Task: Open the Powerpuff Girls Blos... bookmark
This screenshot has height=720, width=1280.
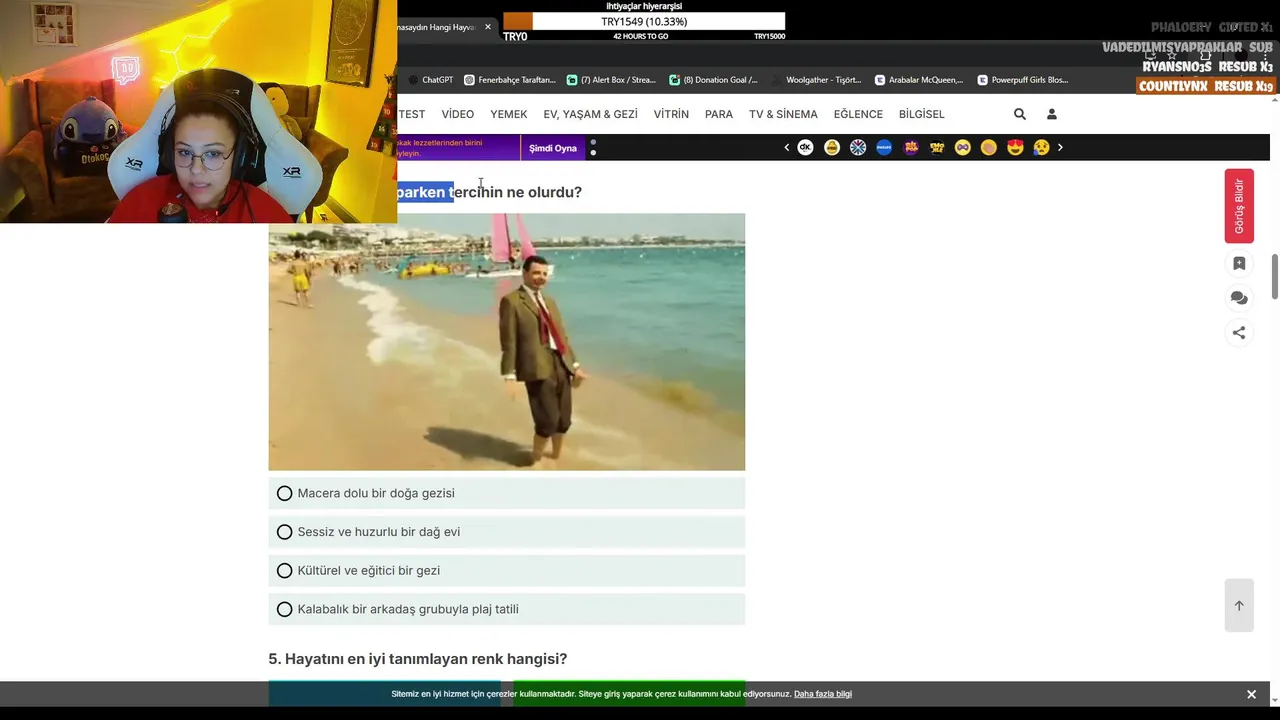Action: 1022,80
